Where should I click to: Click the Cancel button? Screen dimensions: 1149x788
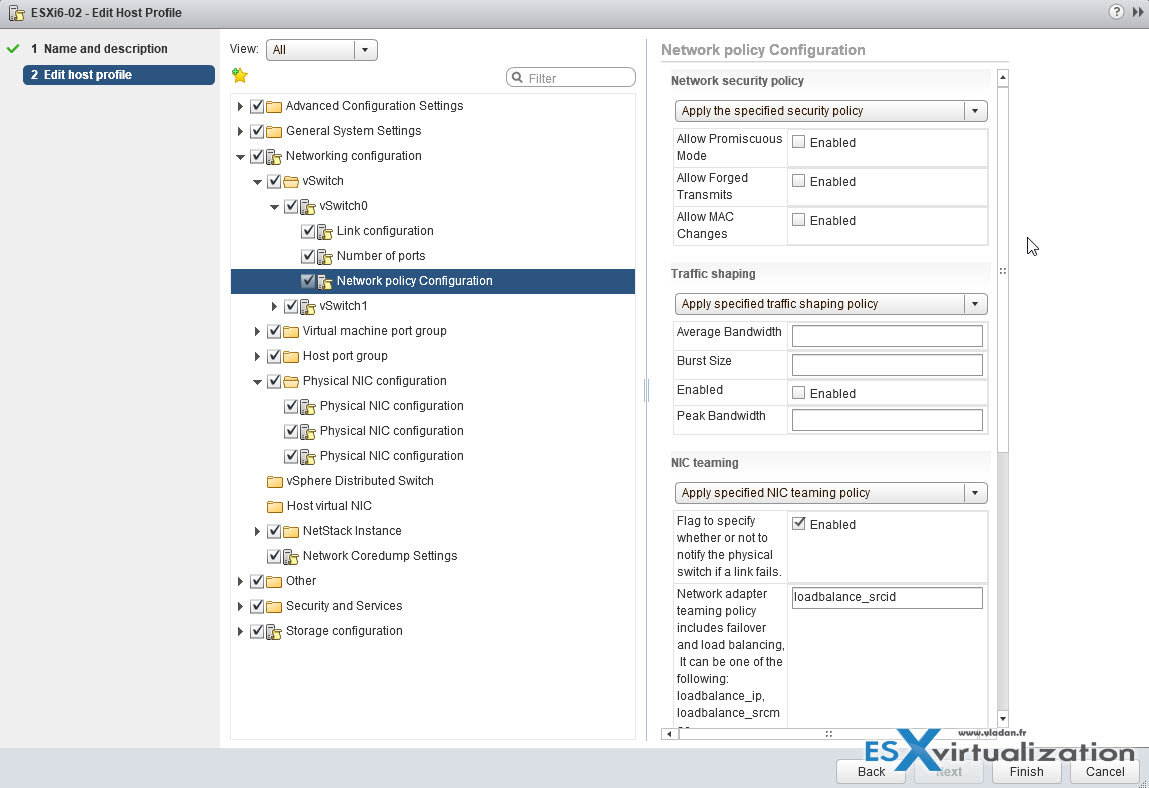[x=1104, y=771]
